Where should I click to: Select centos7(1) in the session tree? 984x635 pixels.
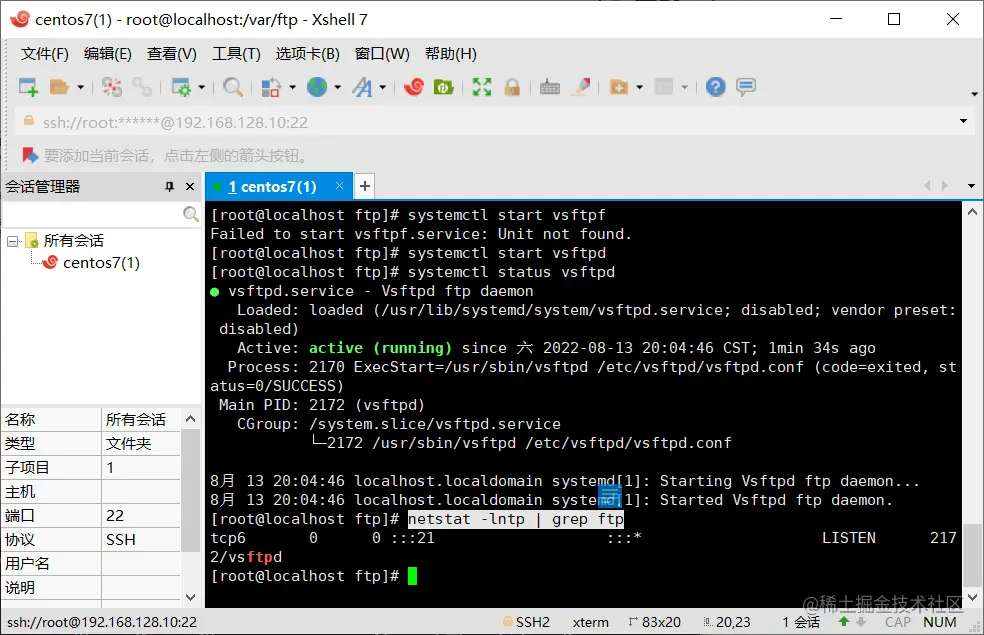[101, 262]
